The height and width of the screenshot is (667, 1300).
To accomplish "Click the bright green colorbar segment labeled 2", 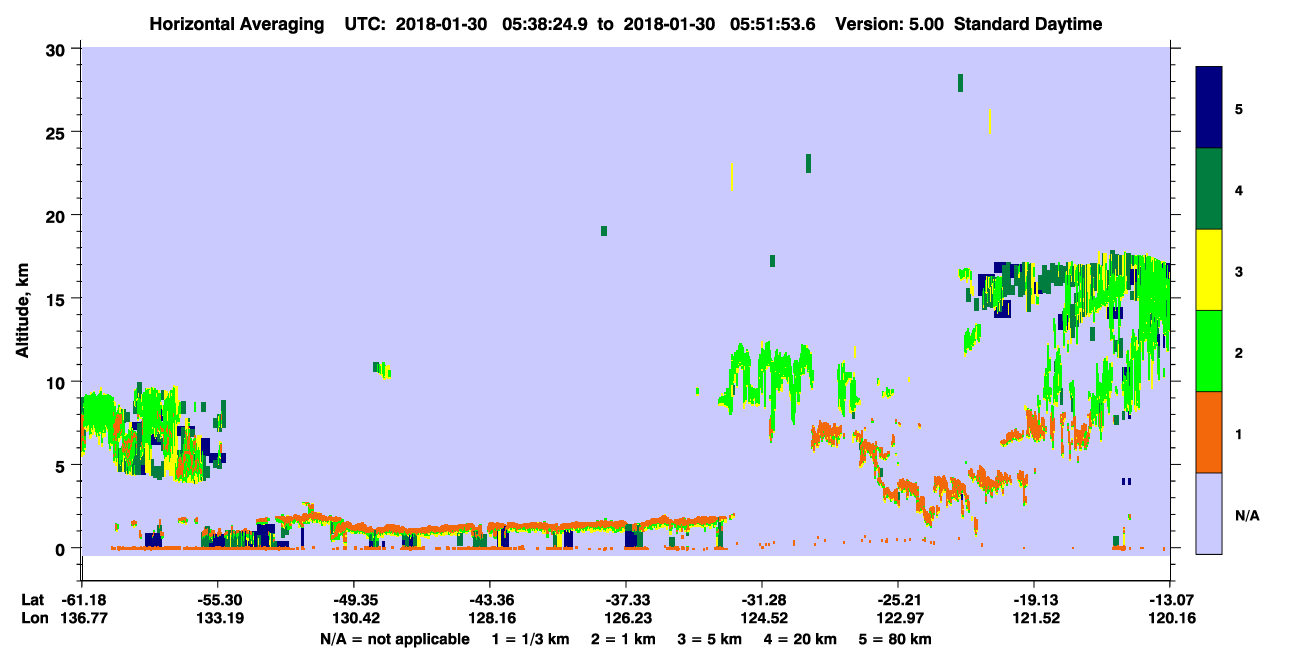I will pyautogui.click(x=1209, y=351).
